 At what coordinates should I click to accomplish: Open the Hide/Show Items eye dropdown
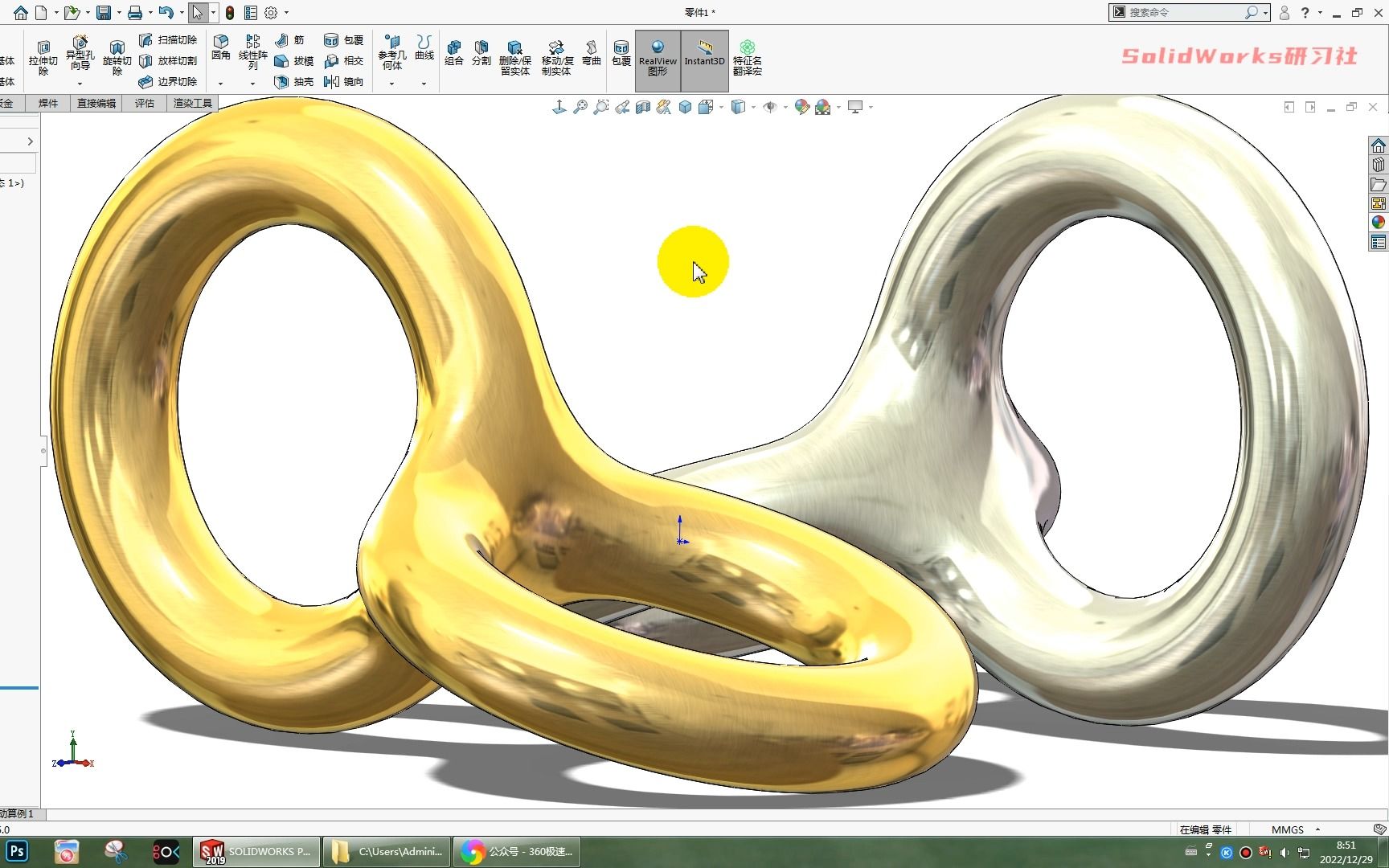click(x=785, y=107)
